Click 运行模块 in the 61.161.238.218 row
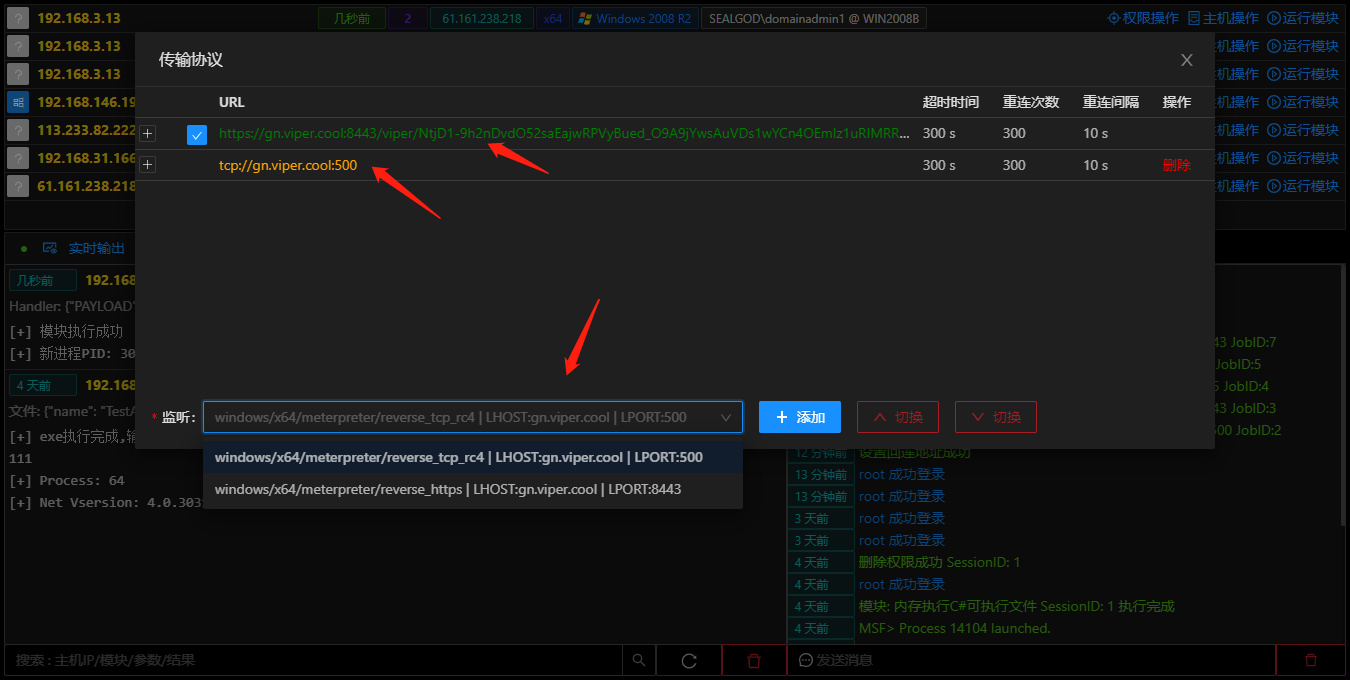1350x680 pixels. (1302, 186)
